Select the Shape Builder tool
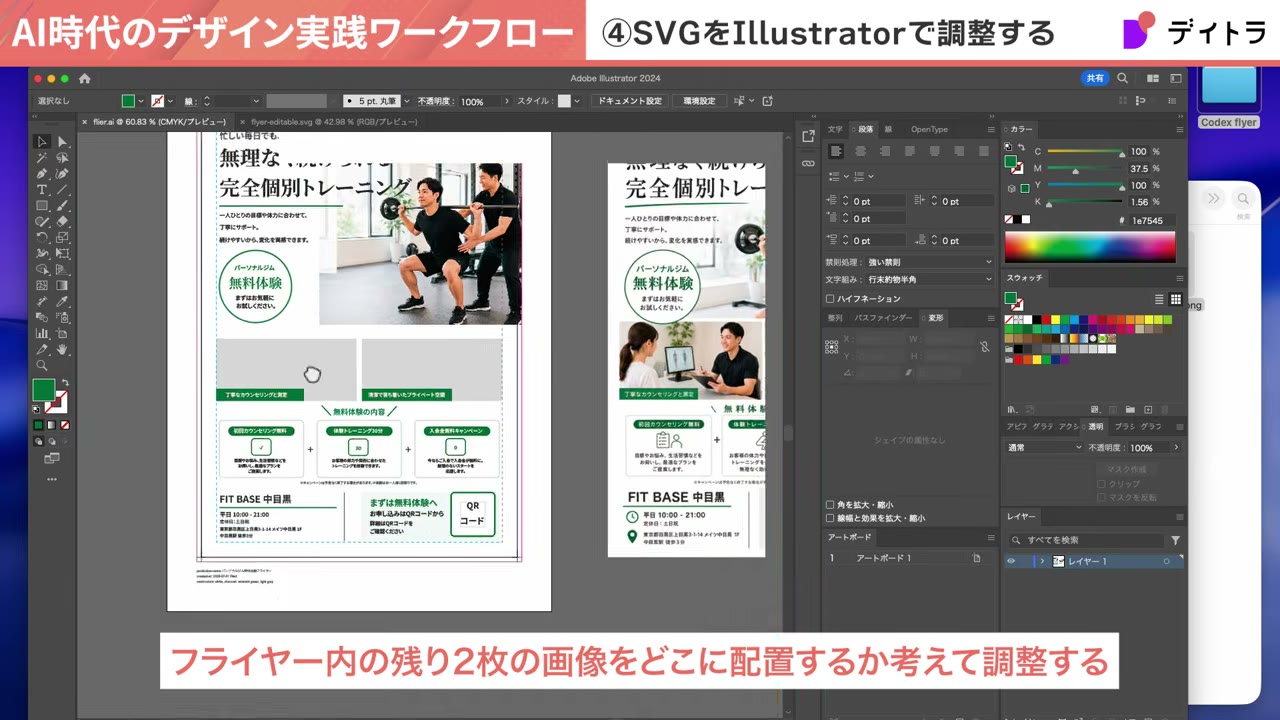 (x=42, y=269)
